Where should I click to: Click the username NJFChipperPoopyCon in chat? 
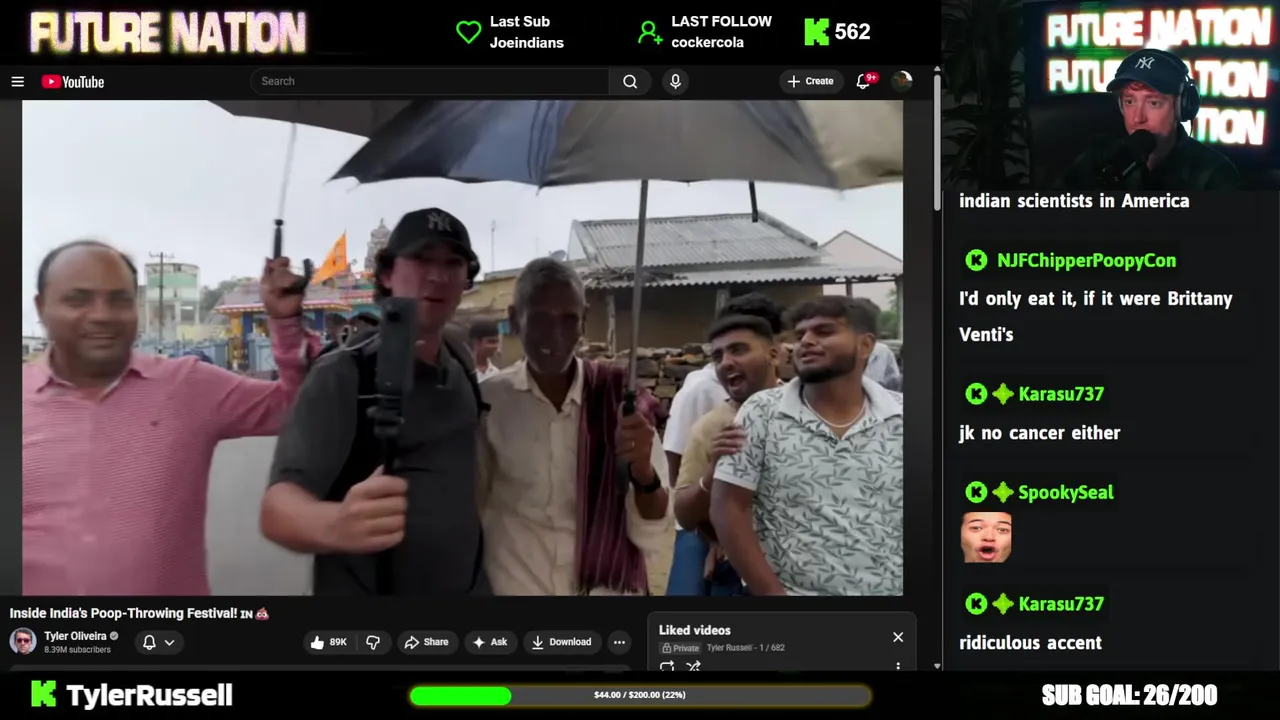click(1086, 260)
